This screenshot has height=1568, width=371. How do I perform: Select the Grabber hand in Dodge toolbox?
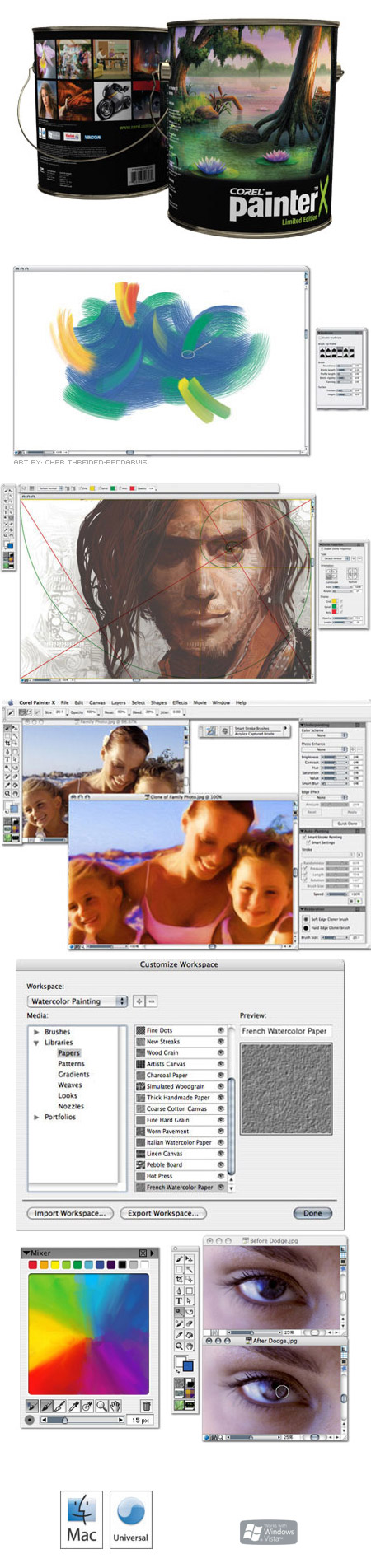pyautogui.click(x=189, y=1346)
